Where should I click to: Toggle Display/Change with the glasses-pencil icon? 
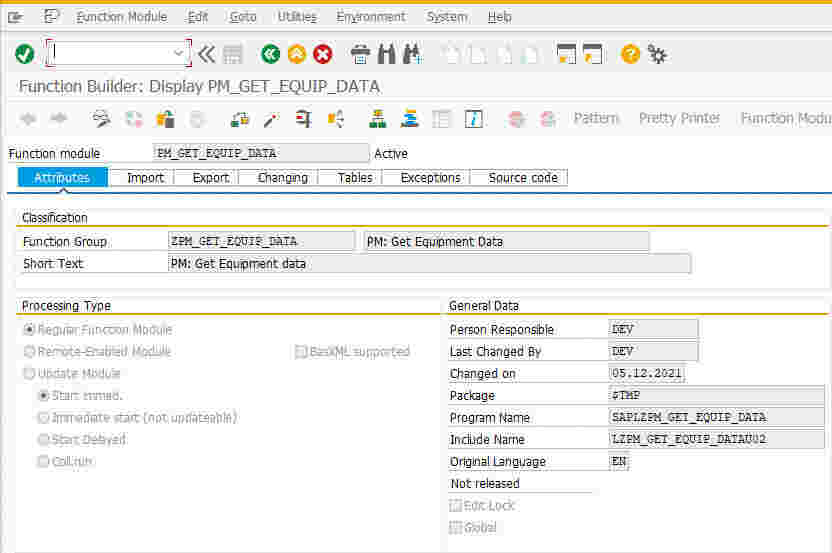[x=101, y=119]
